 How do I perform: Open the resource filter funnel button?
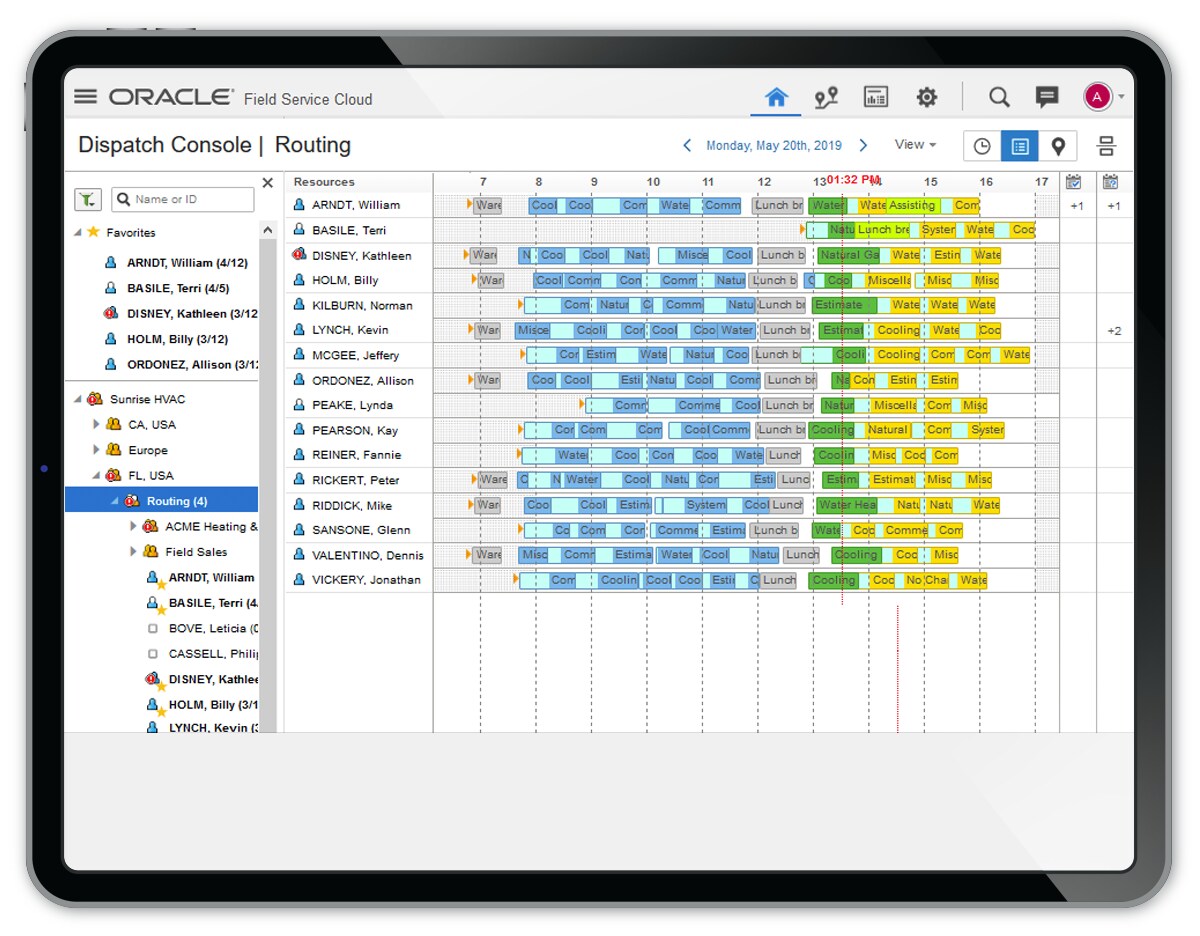click(x=88, y=200)
